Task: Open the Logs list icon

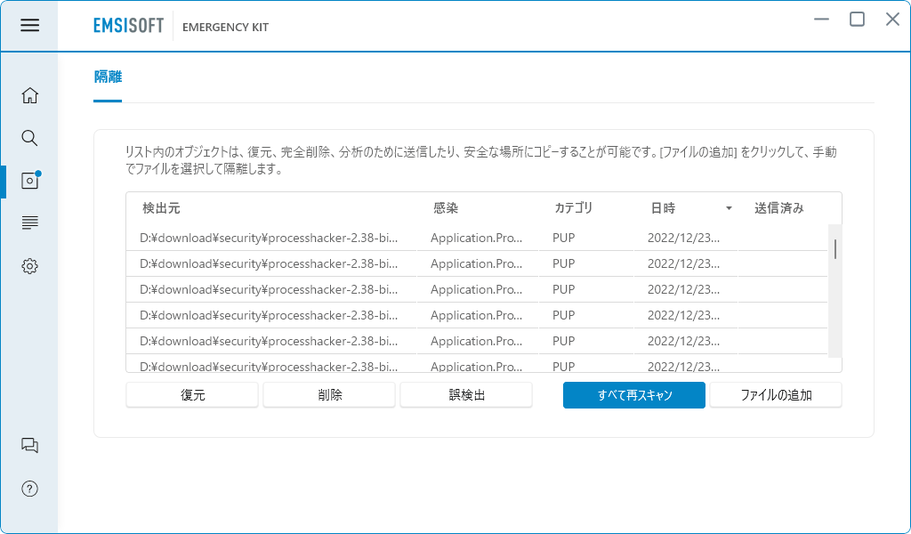Action: click(x=30, y=223)
